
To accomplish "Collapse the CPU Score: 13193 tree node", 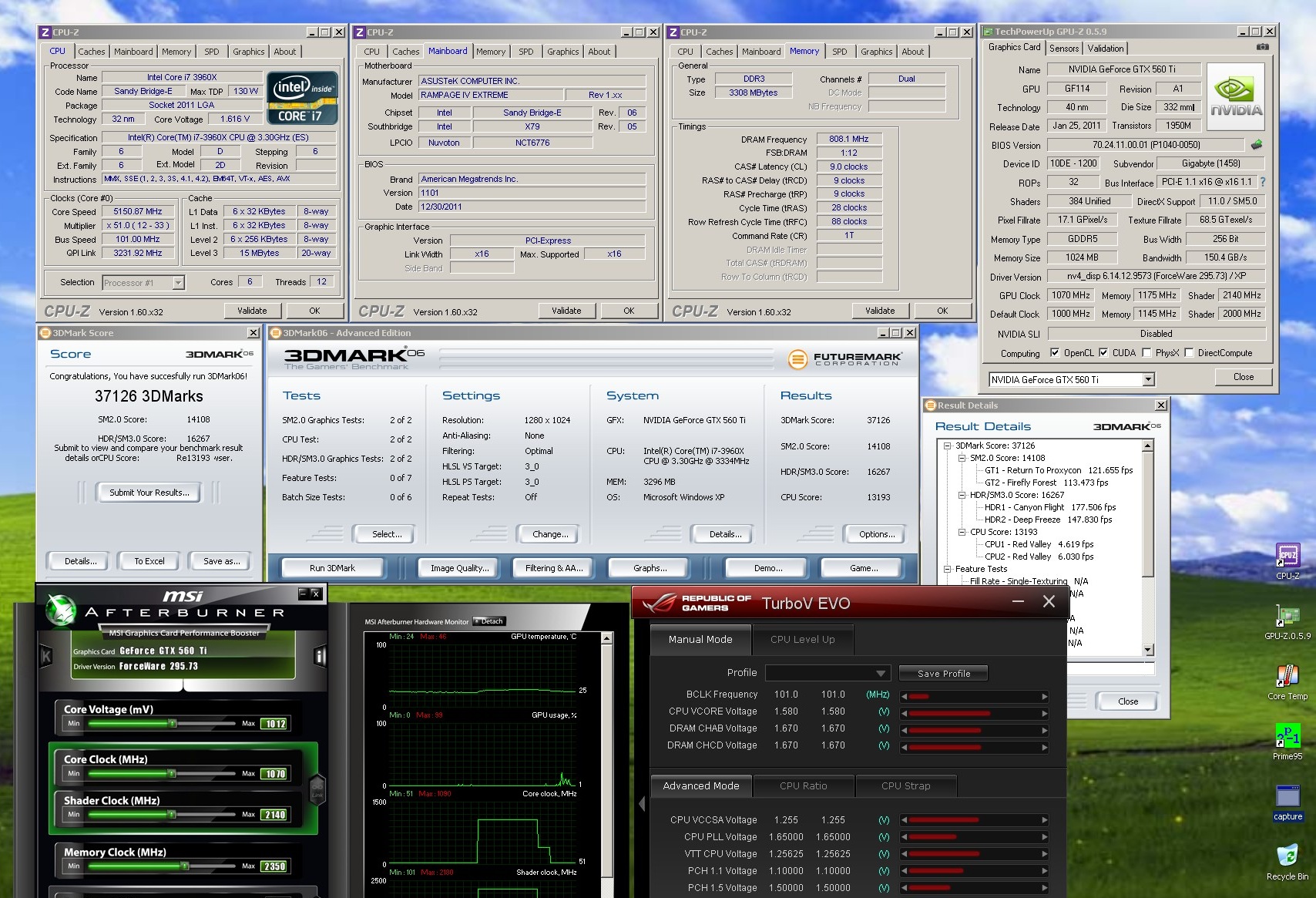I will pyautogui.click(x=962, y=532).
